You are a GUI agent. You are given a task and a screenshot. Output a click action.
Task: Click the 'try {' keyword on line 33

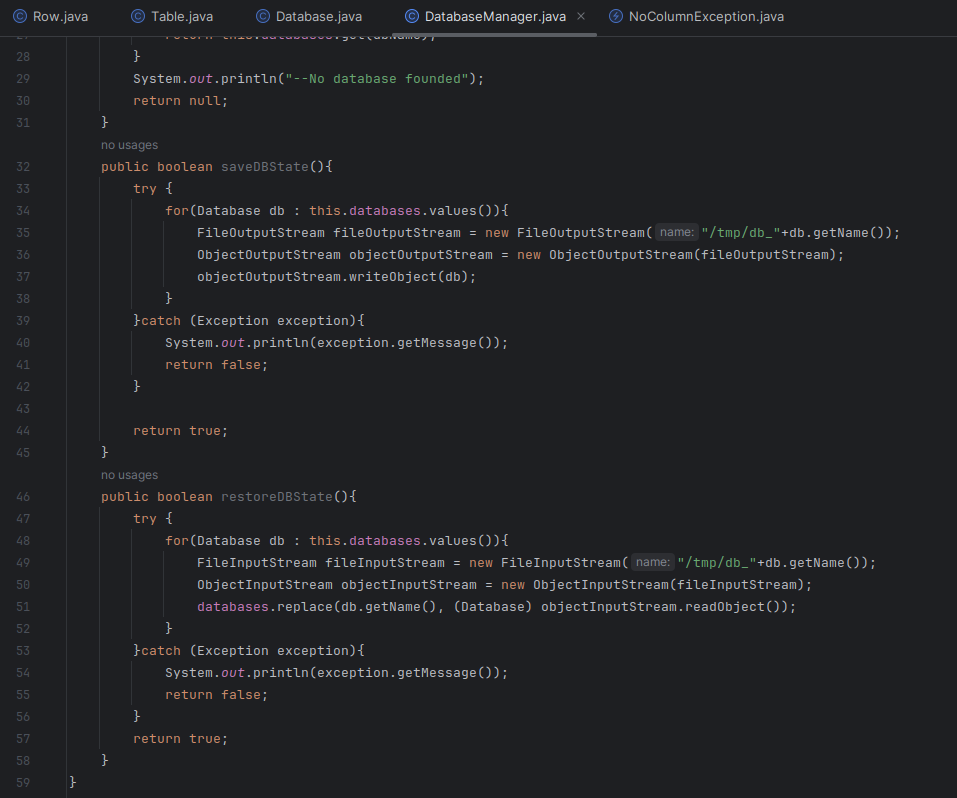click(x=153, y=189)
